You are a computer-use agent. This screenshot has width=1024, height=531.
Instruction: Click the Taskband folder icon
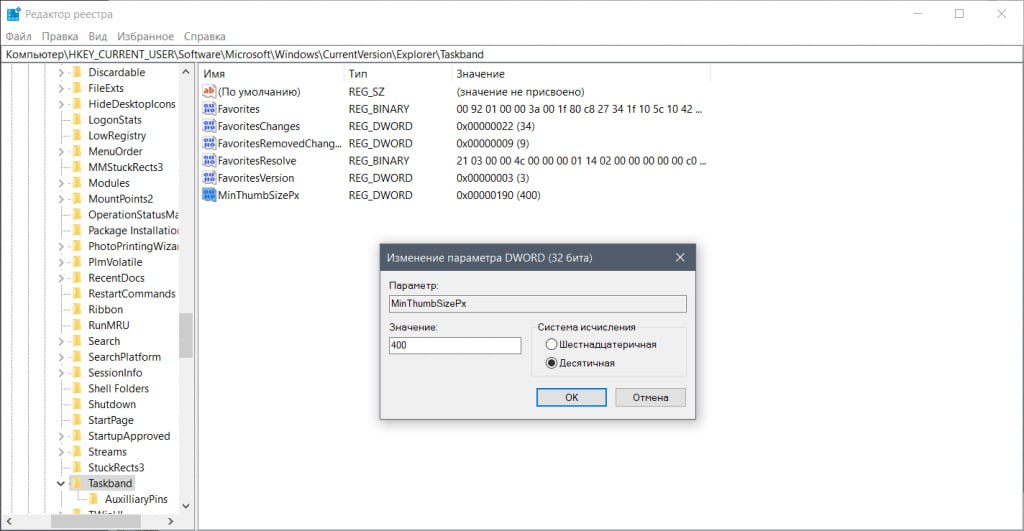click(x=77, y=483)
